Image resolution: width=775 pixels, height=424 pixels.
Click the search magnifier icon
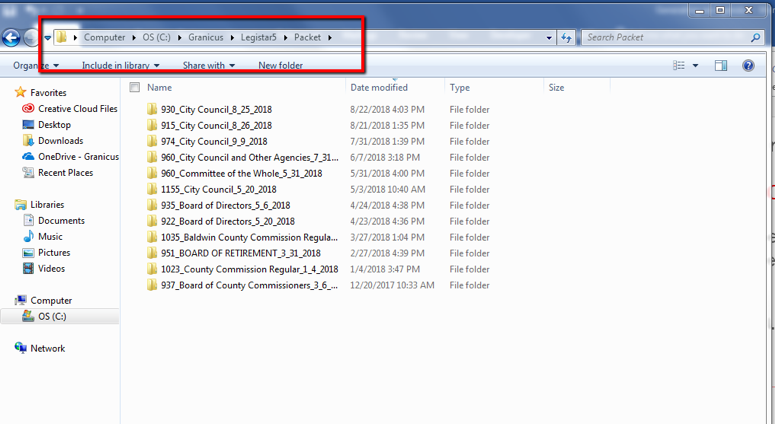(755, 38)
